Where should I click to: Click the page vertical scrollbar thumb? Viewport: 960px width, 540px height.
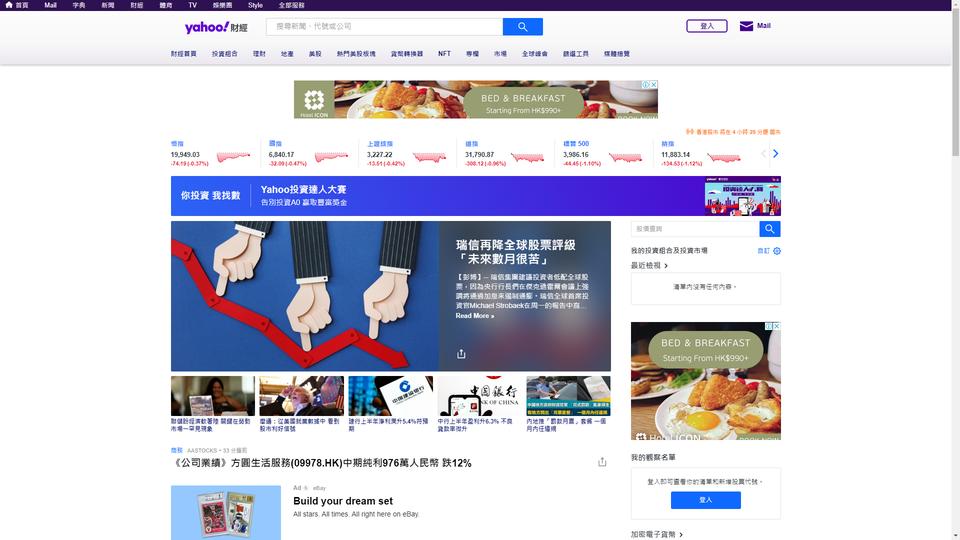[x=955, y=83]
